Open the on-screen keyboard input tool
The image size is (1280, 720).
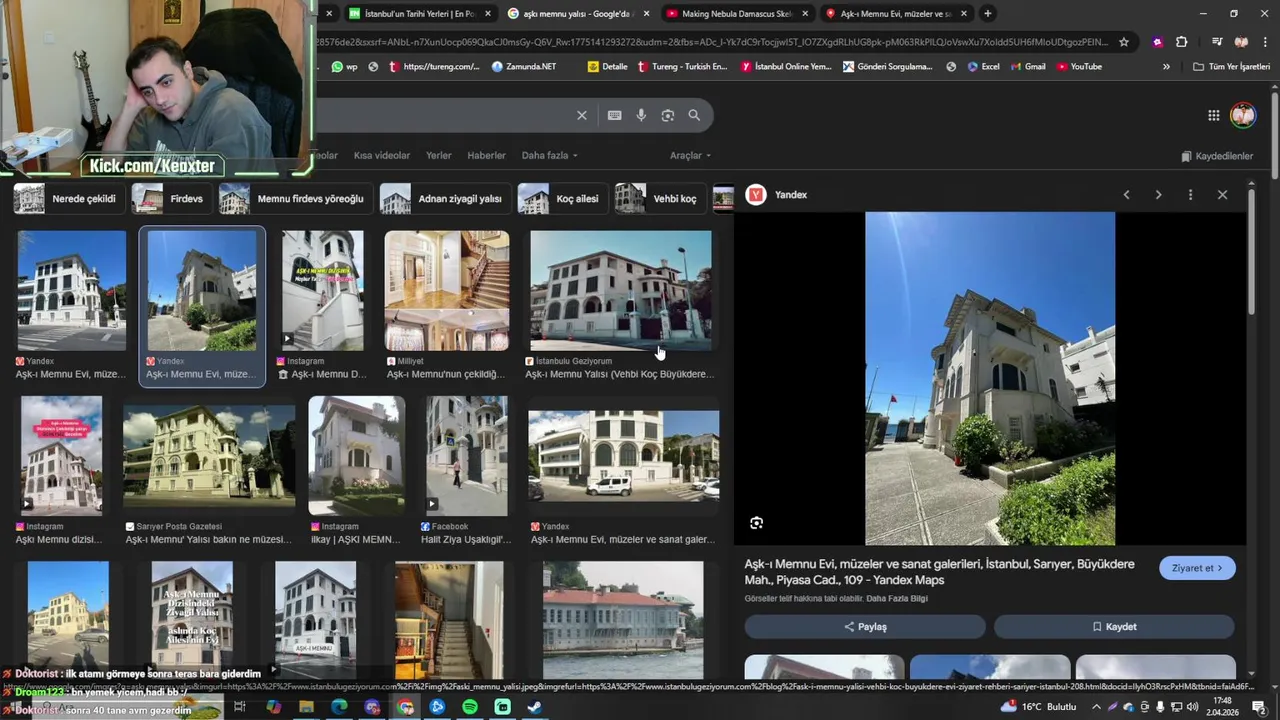click(615, 115)
